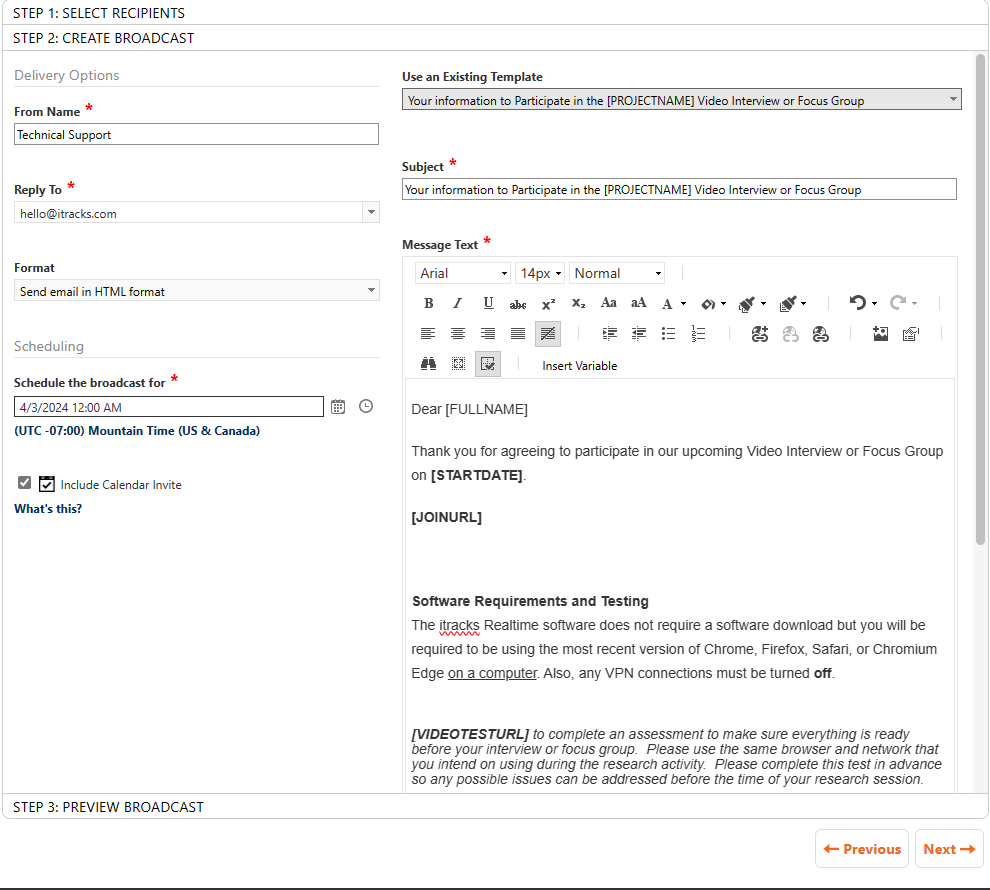
Task: Justify the message text
Action: [x=518, y=334]
